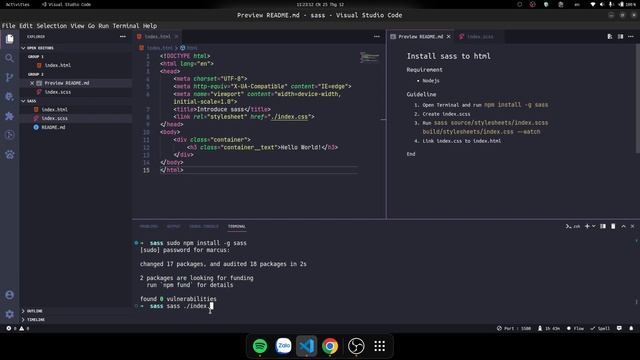This screenshot has width=640, height=360.
Task: Click the errors and warnings status indicator
Action: 18,328
